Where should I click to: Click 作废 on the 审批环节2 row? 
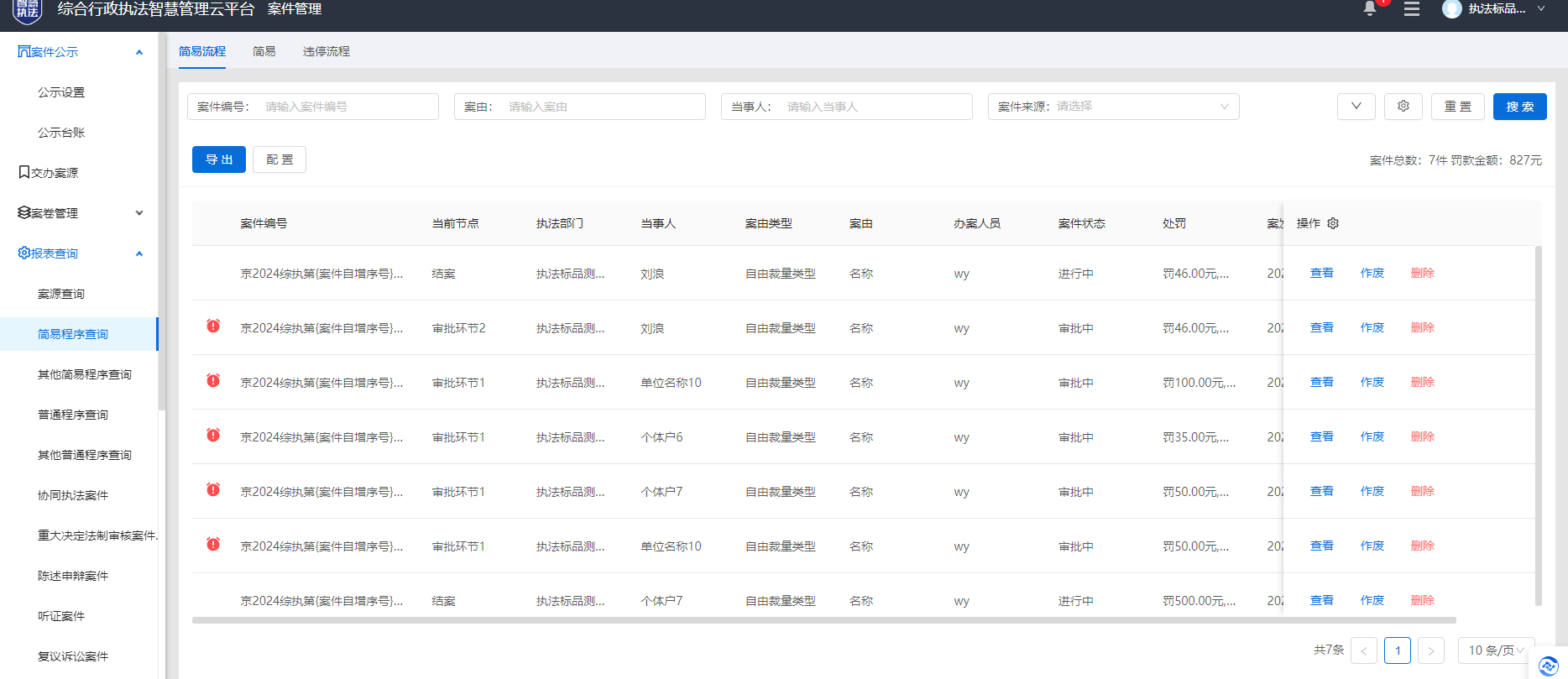[x=1372, y=327]
